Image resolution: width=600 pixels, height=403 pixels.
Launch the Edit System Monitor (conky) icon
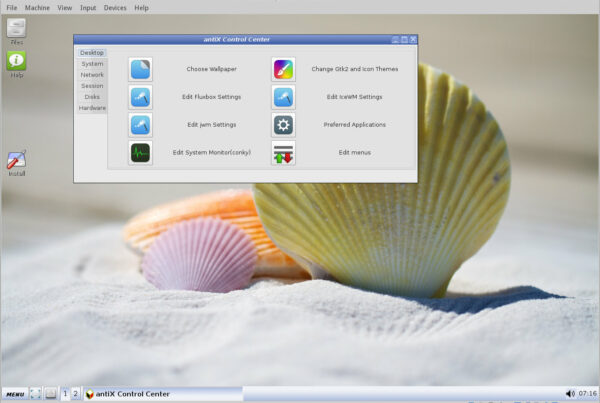click(x=141, y=153)
